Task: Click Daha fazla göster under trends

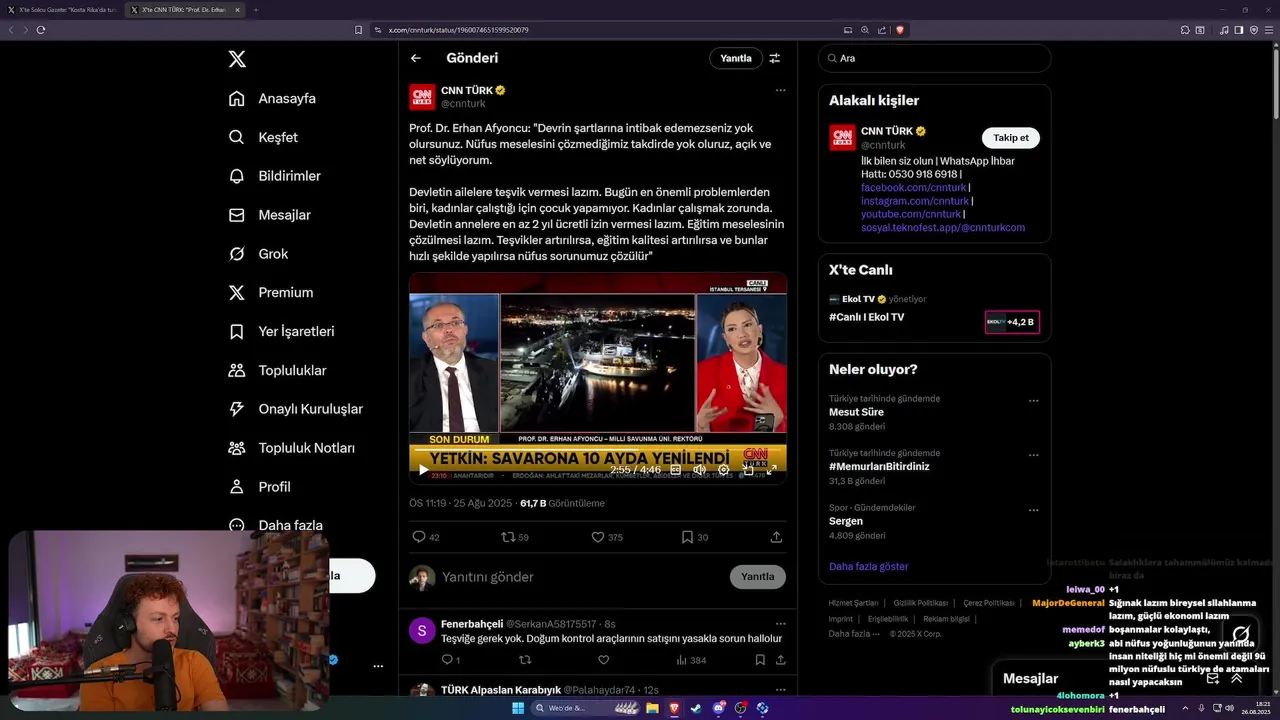Action: (869, 566)
